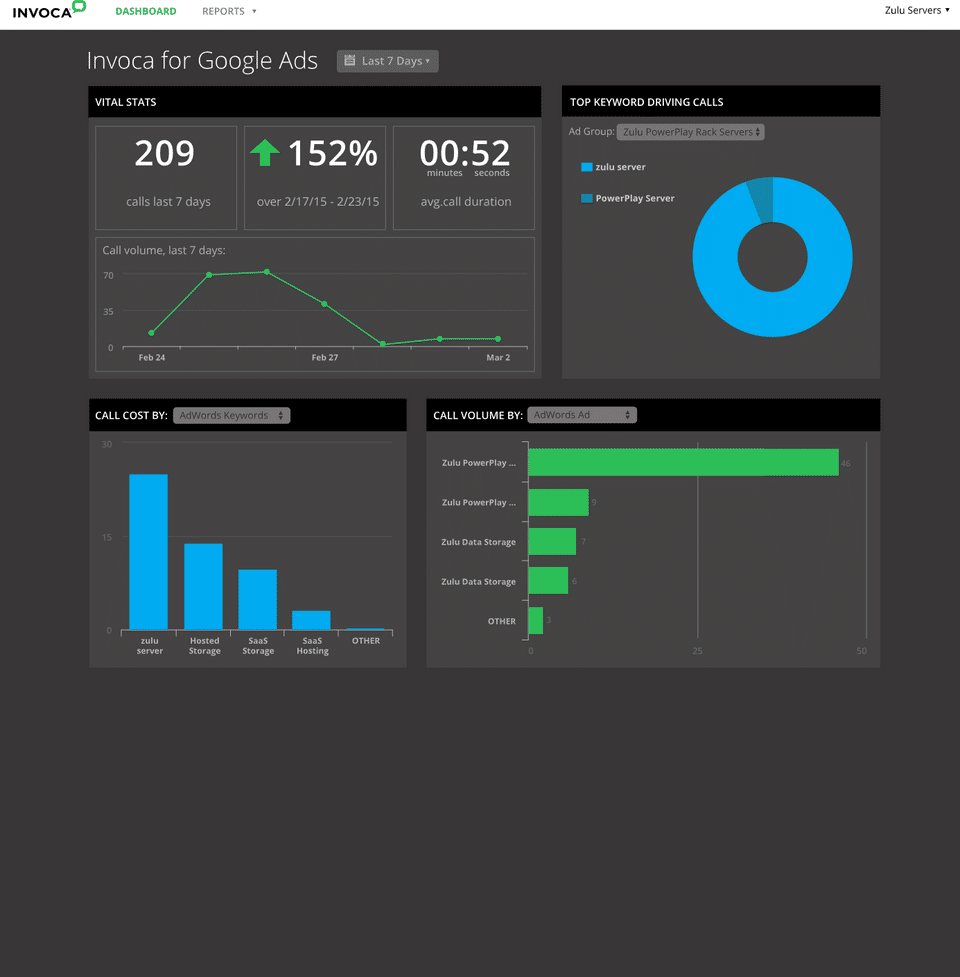Open the Dashboard tab
960x977 pixels.
pos(146,11)
